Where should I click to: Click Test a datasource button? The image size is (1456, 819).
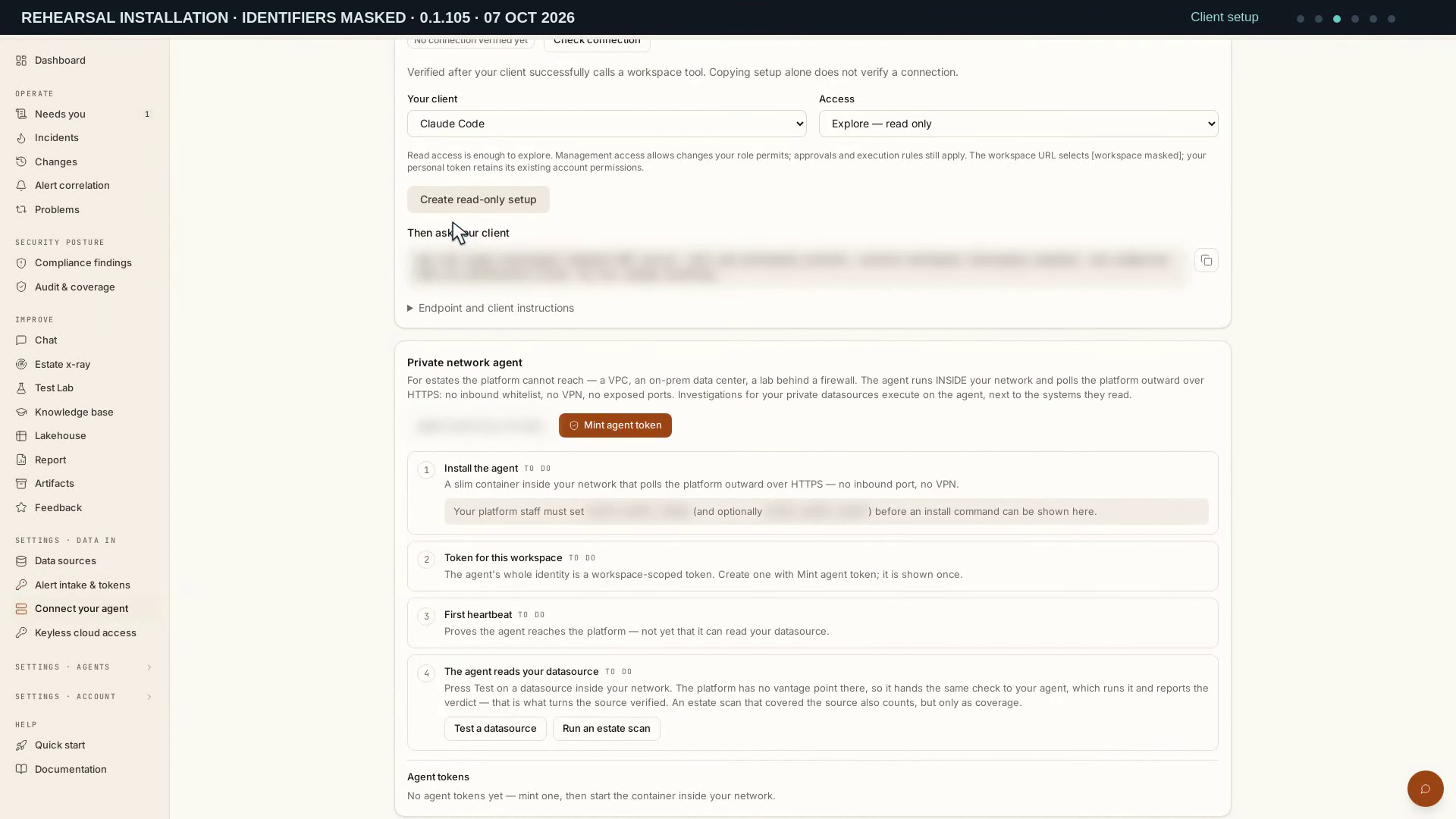pyautogui.click(x=495, y=729)
